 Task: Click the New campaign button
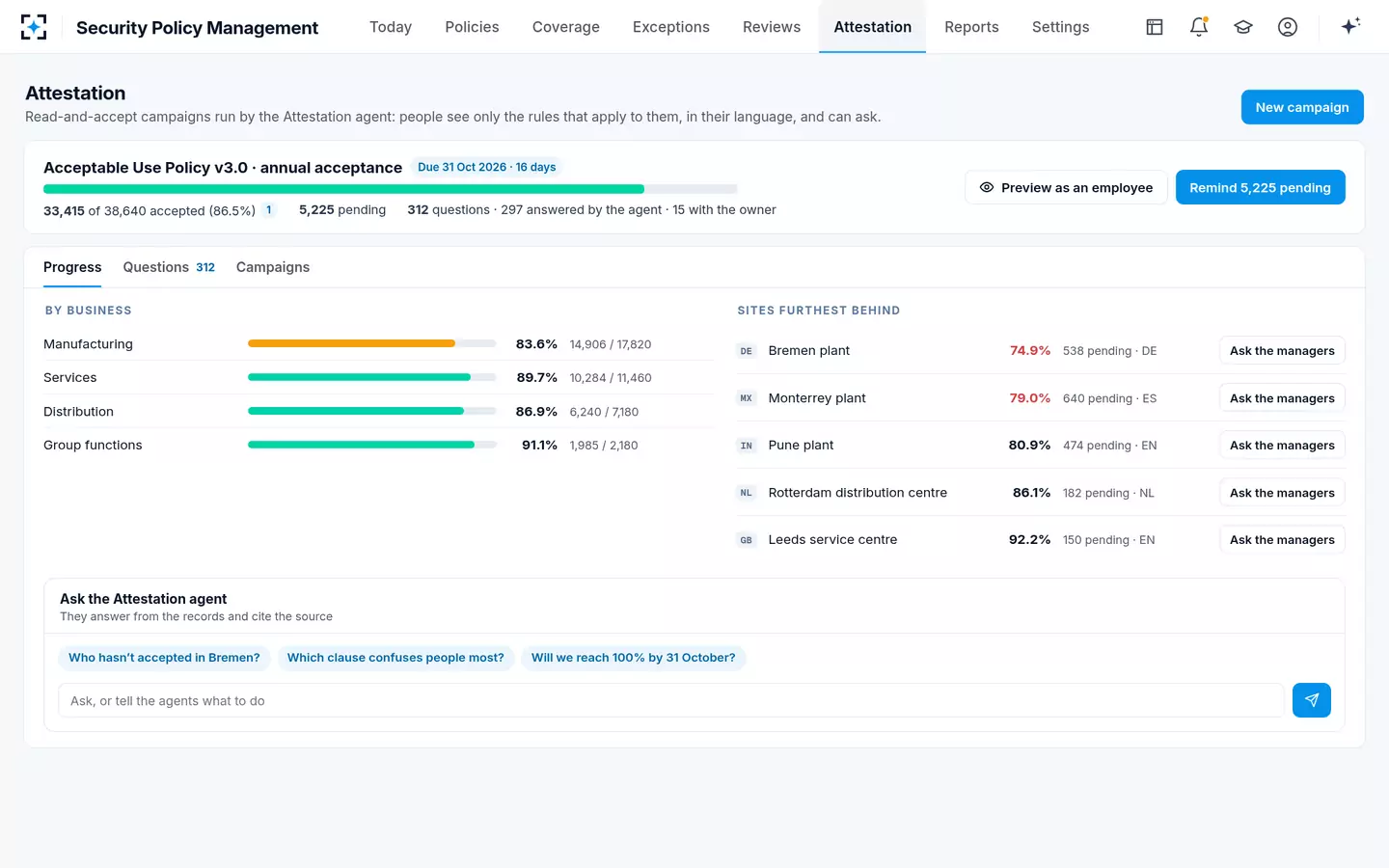tap(1302, 107)
